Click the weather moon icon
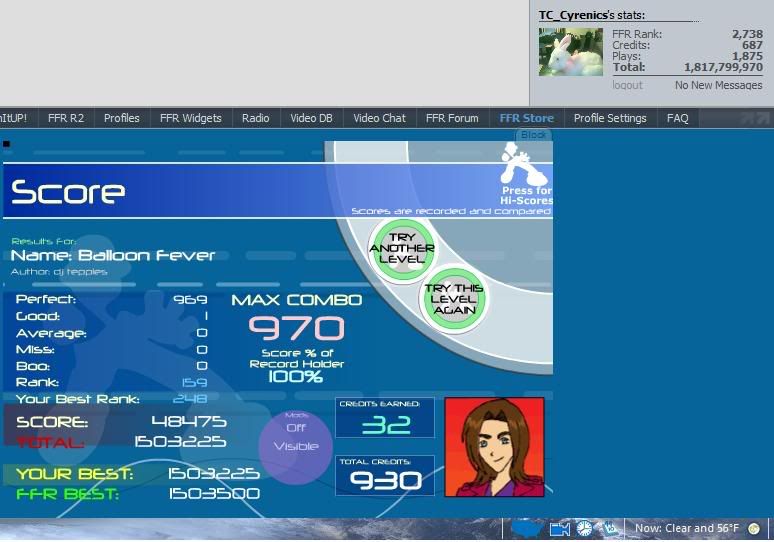The image size is (774, 542). point(753,528)
